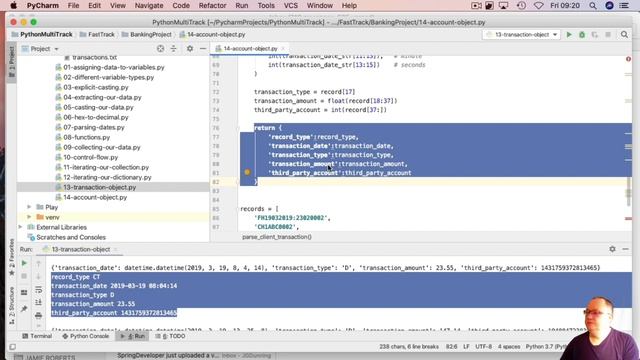Open Project view dropdown arrow
The width and height of the screenshot is (640, 360).
[56, 49]
